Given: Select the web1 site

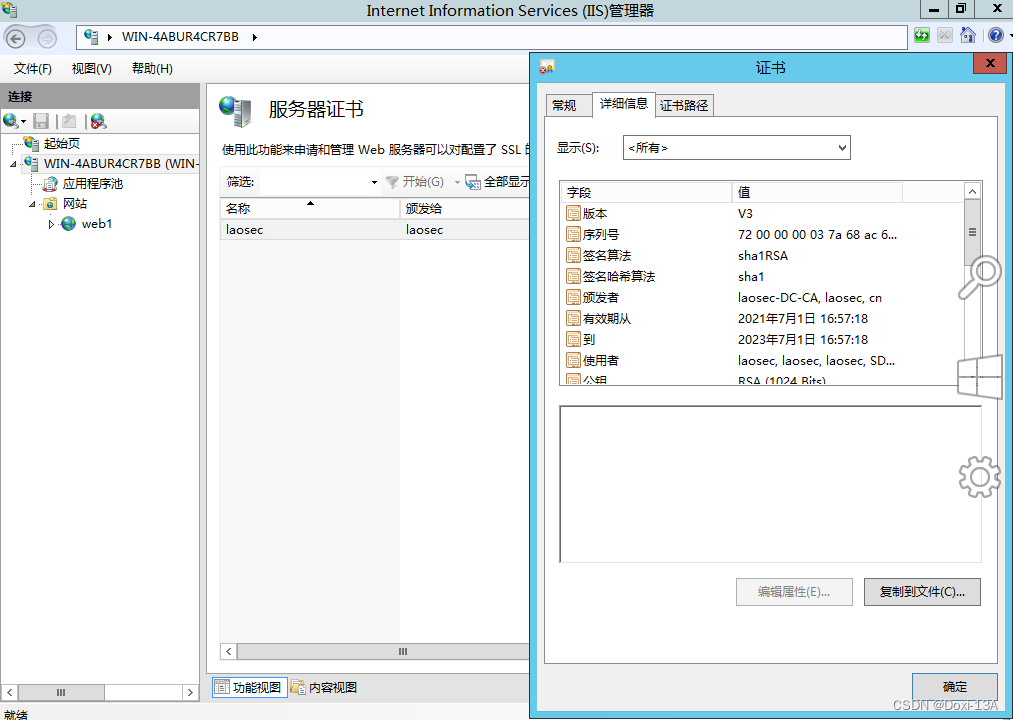Looking at the screenshot, I should [x=97, y=224].
